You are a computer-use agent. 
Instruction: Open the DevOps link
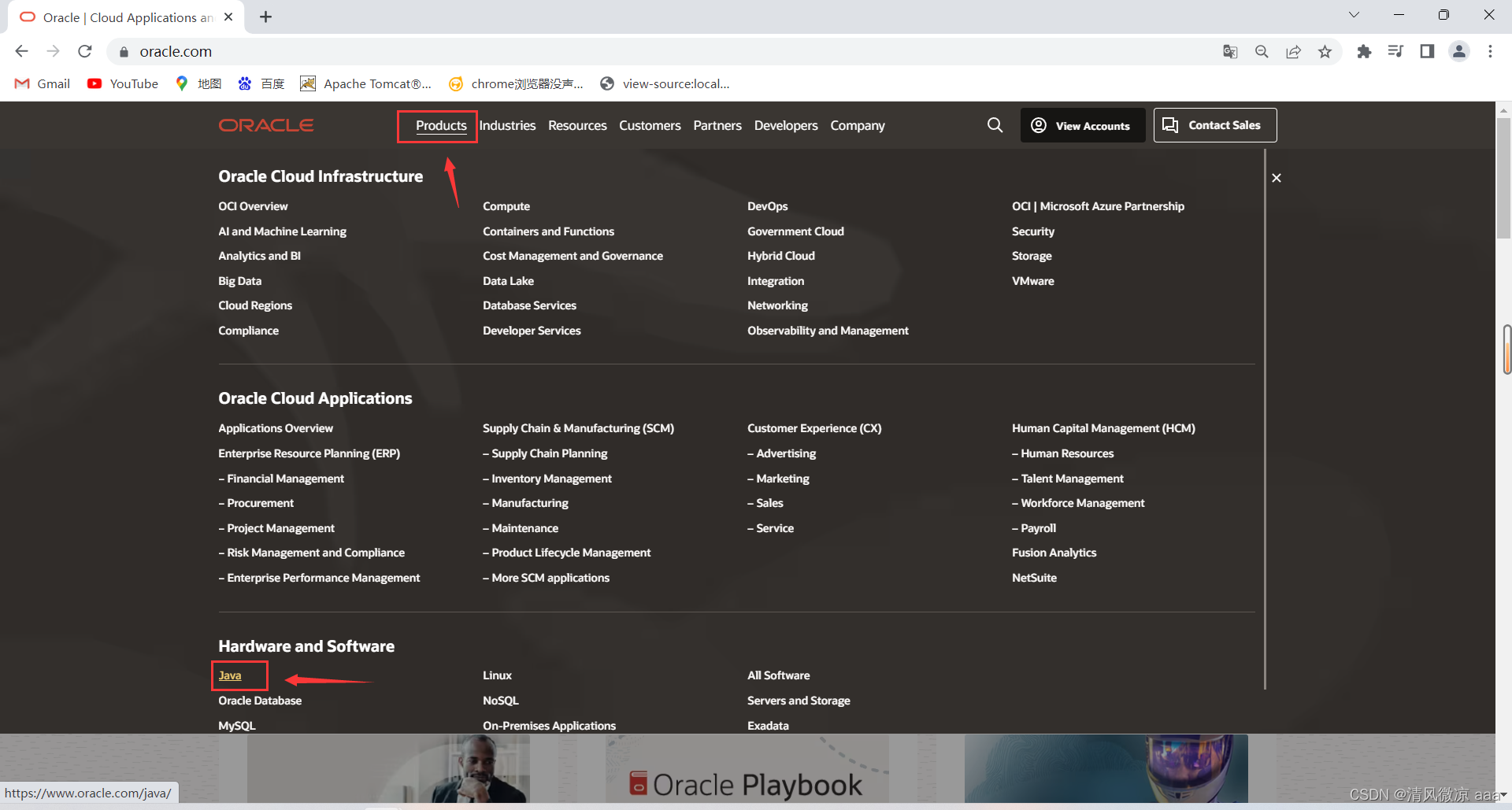(x=768, y=206)
